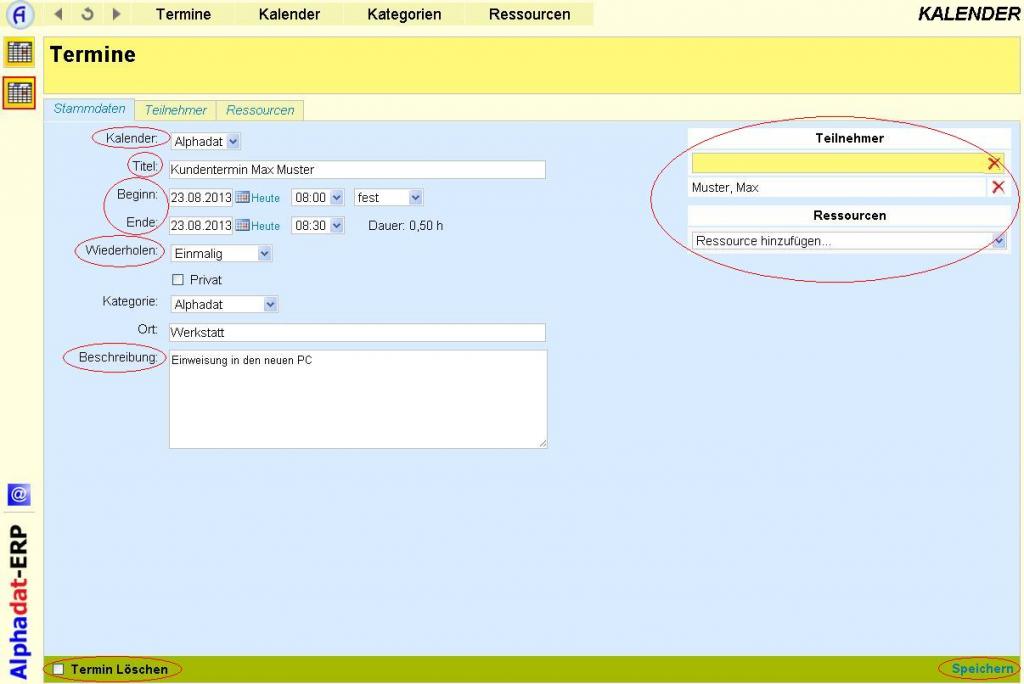Switch to the Teilnehmer tab
Image resolution: width=1024 pixels, height=684 pixels.
pyautogui.click(x=176, y=110)
